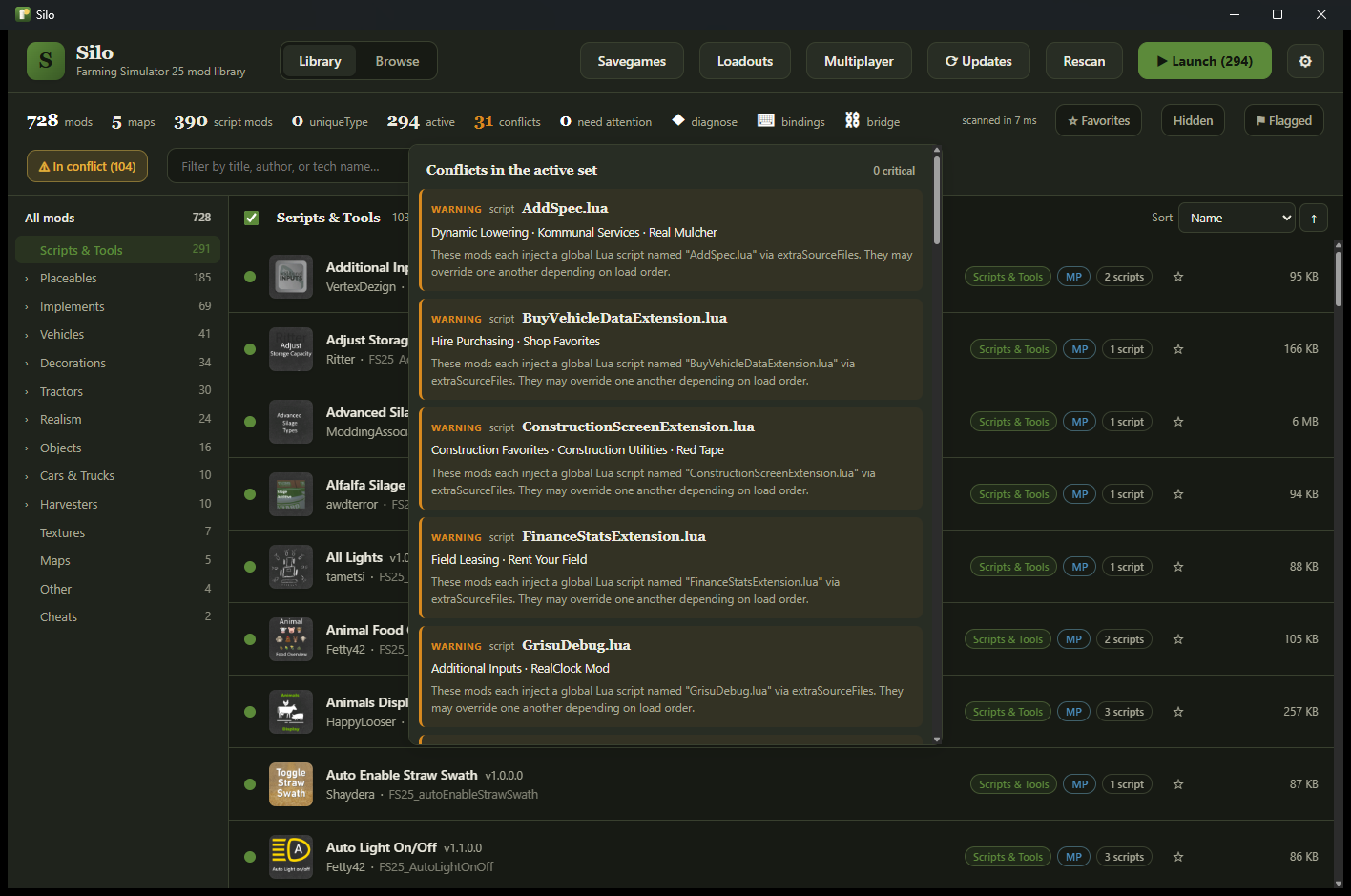
Task: Star the Advanced Silage mod row
Action: (1178, 422)
